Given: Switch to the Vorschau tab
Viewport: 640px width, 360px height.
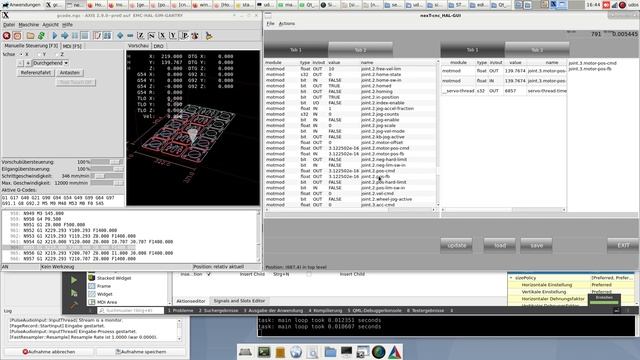Looking at the screenshot, I should click(x=138, y=46).
